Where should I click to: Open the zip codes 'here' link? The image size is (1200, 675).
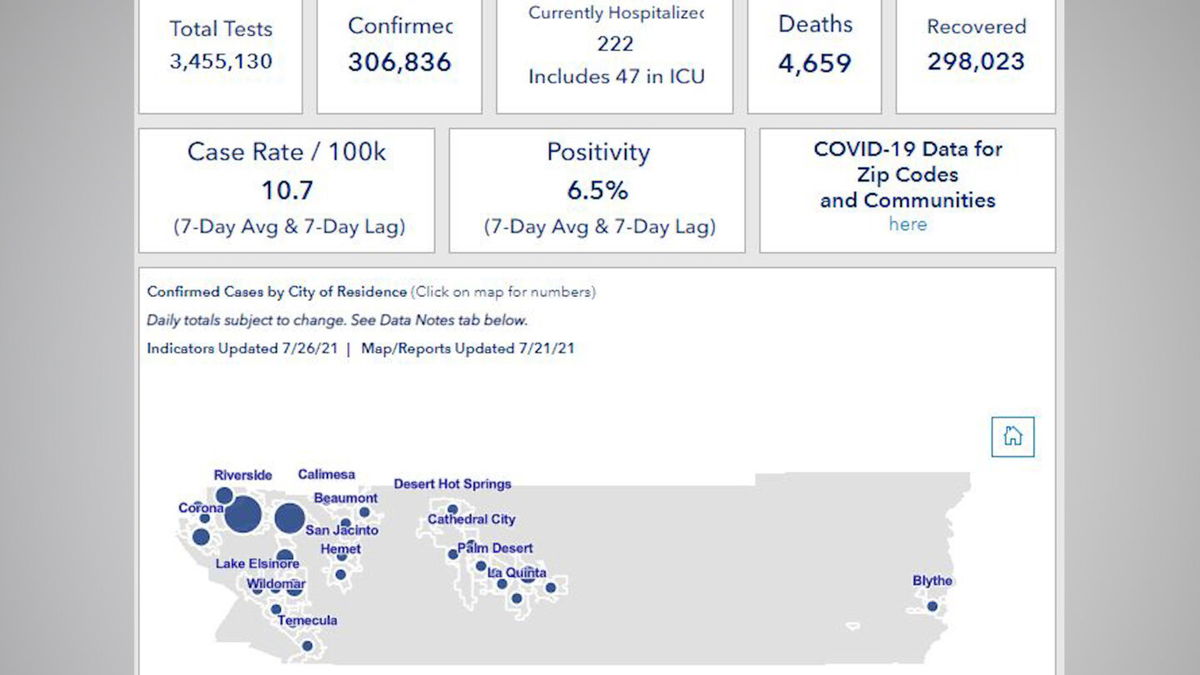(907, 224)
